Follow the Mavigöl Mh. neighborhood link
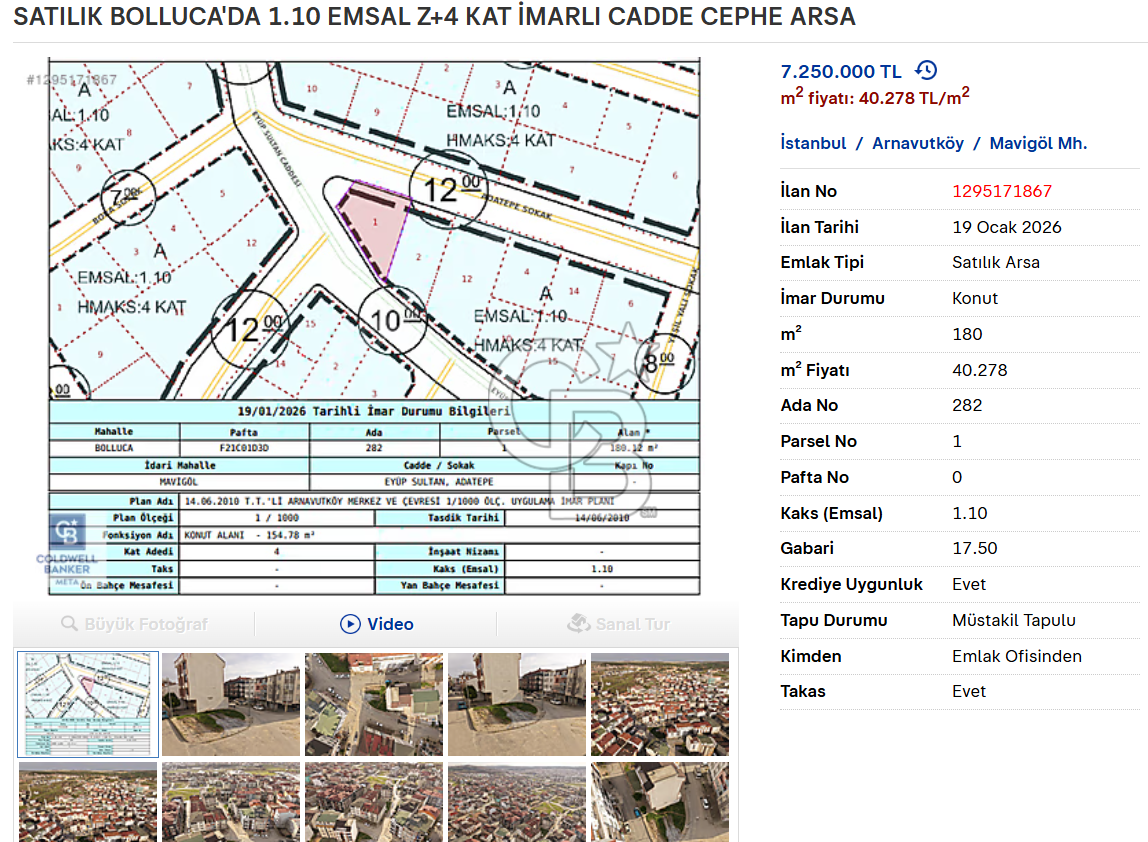Image resolution: width=1148 pixels, height=842 pixels. coord(1038,143)
